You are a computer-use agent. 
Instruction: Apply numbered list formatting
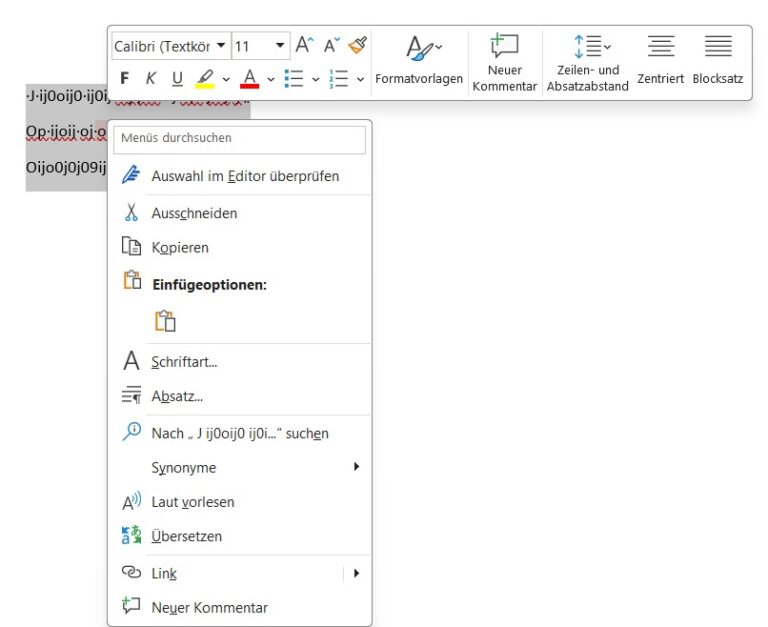point(338,78)
